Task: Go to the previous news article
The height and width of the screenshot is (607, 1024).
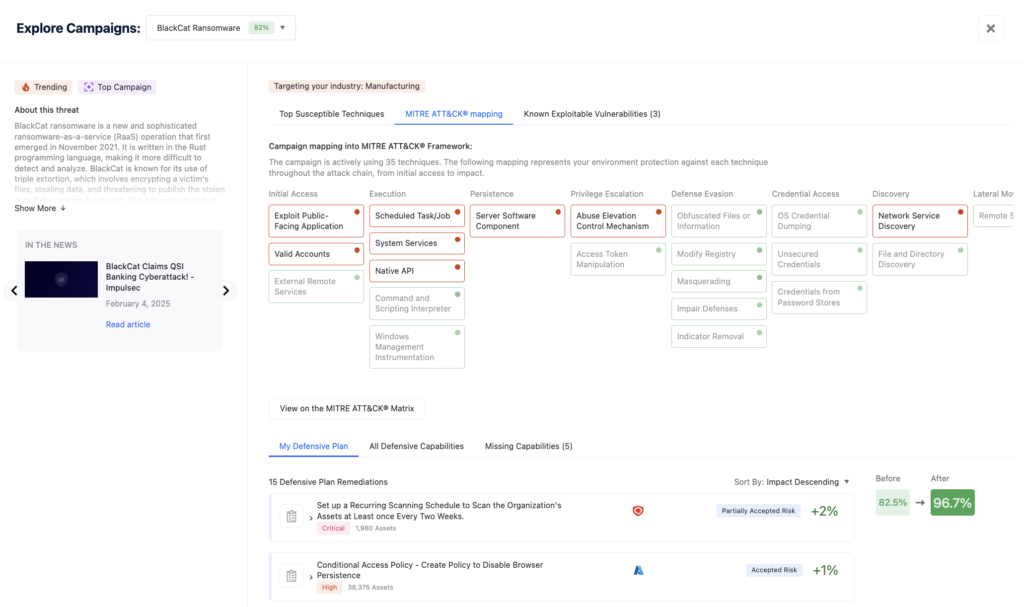Action: 14,290
